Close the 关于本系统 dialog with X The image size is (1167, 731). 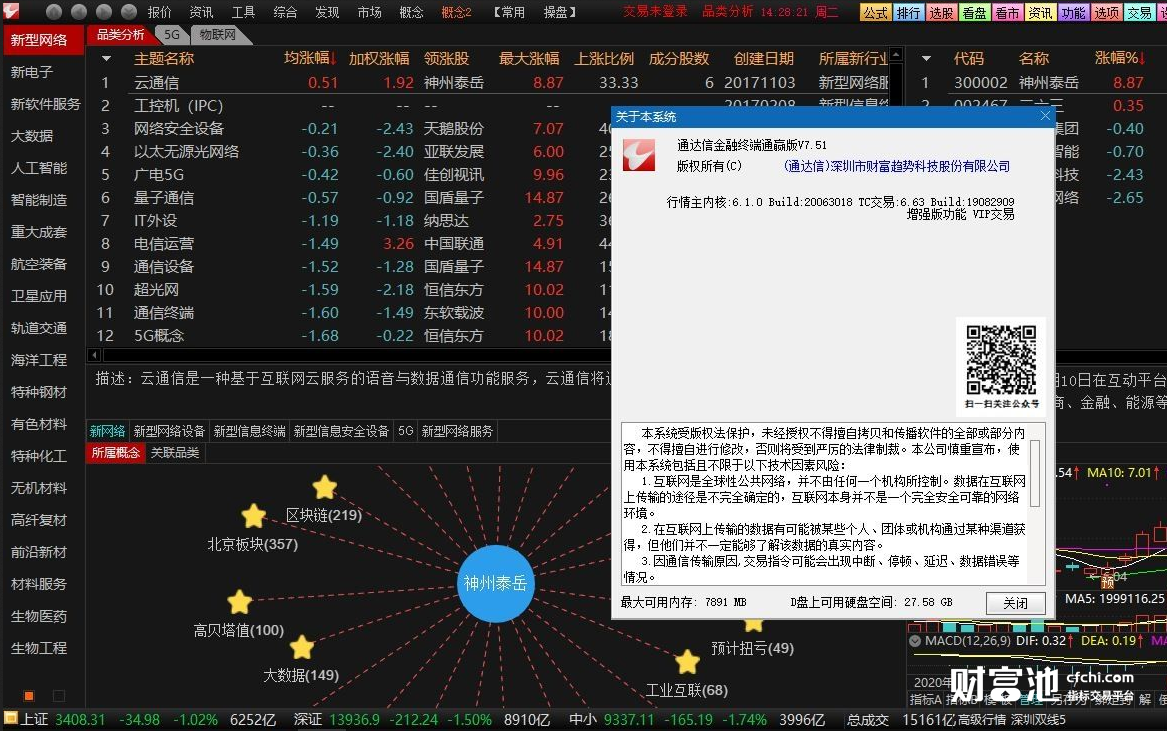1045,116
